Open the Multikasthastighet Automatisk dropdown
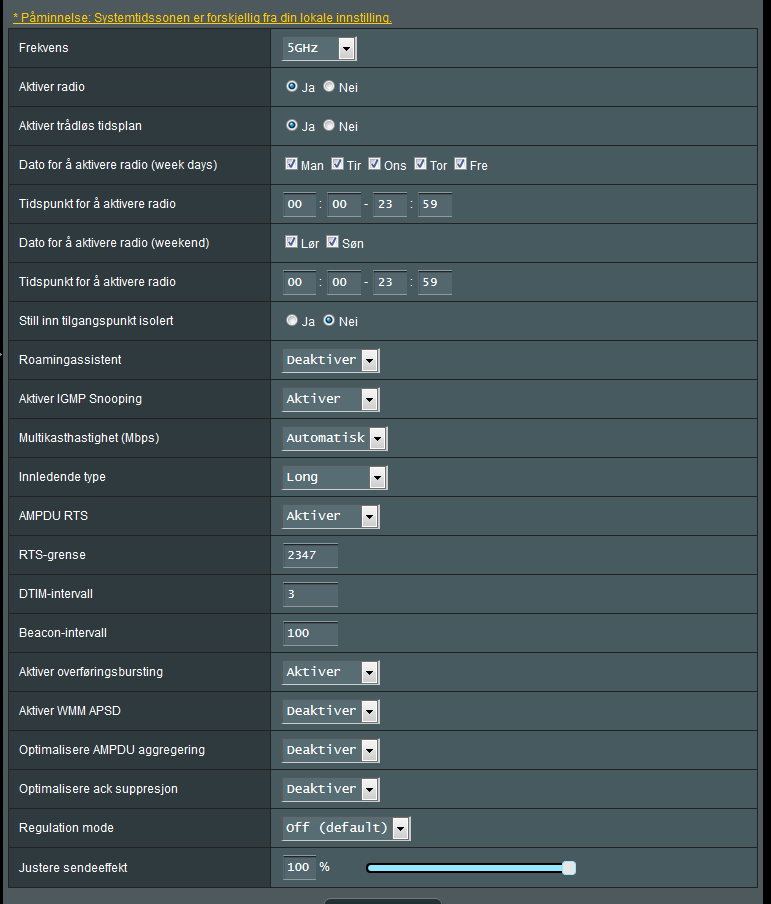This screenshot has height=904, width=771. point(334,438)
